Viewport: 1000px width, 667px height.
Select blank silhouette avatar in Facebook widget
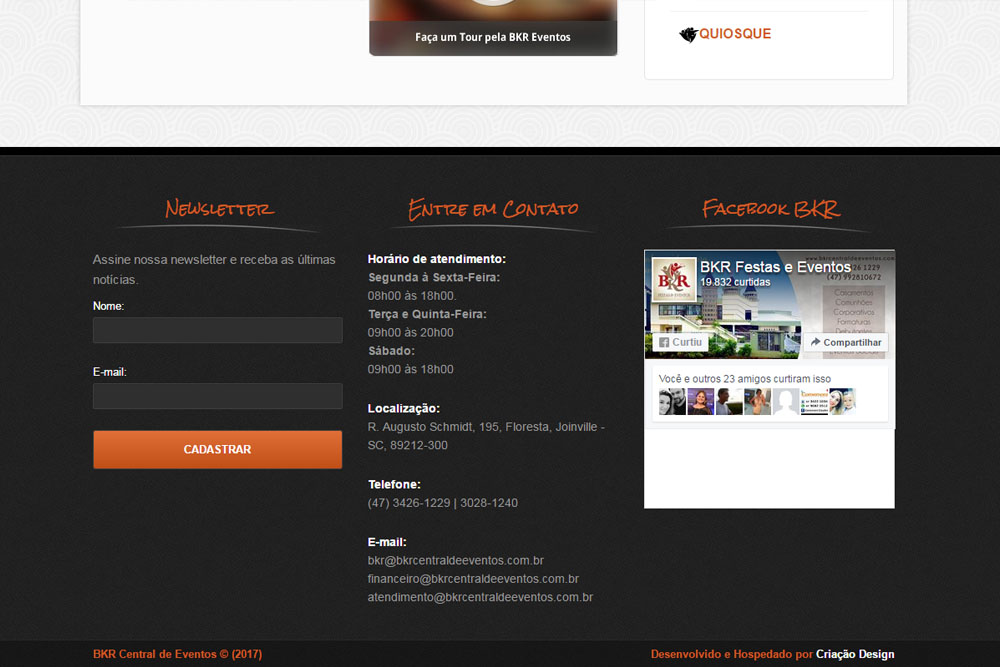pos(786,402)
